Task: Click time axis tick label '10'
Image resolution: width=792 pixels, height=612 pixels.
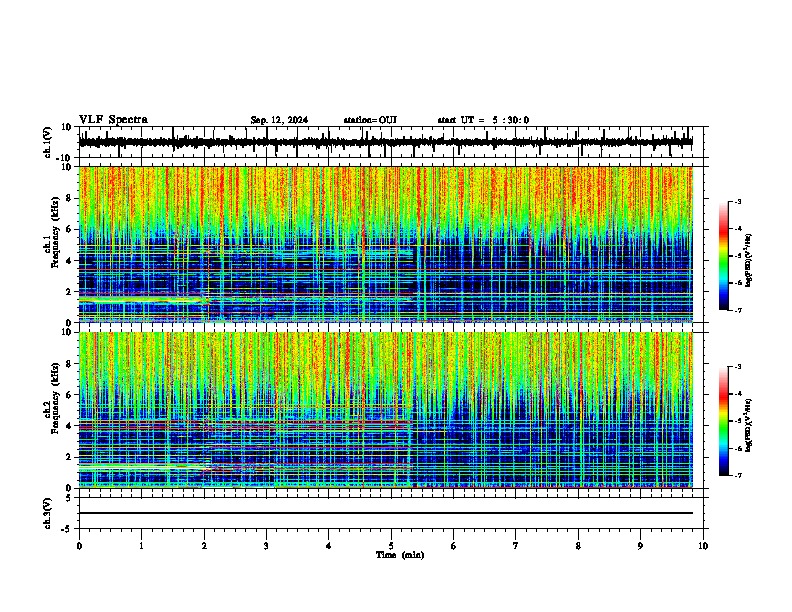Action: pyautogui.click(x=703, y=546)
